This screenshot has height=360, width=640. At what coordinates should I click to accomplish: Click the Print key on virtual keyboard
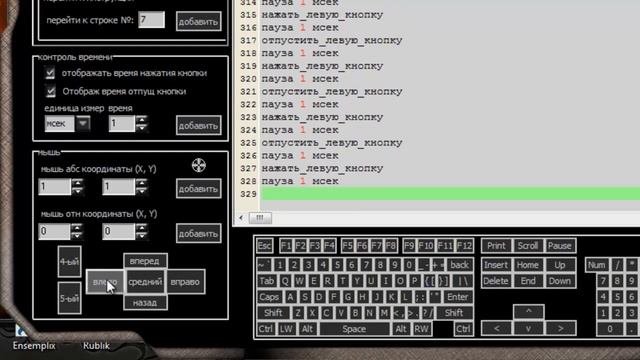click(496, 246)
